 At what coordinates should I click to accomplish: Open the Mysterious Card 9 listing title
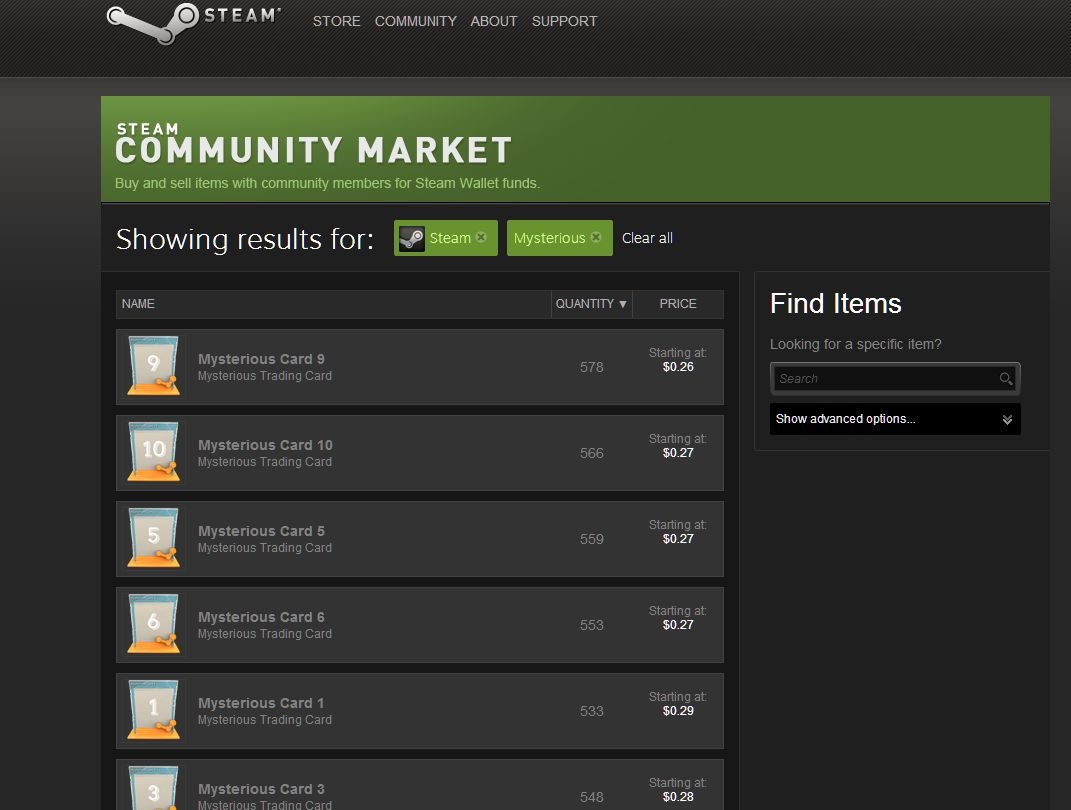click(x=261, y=359)
